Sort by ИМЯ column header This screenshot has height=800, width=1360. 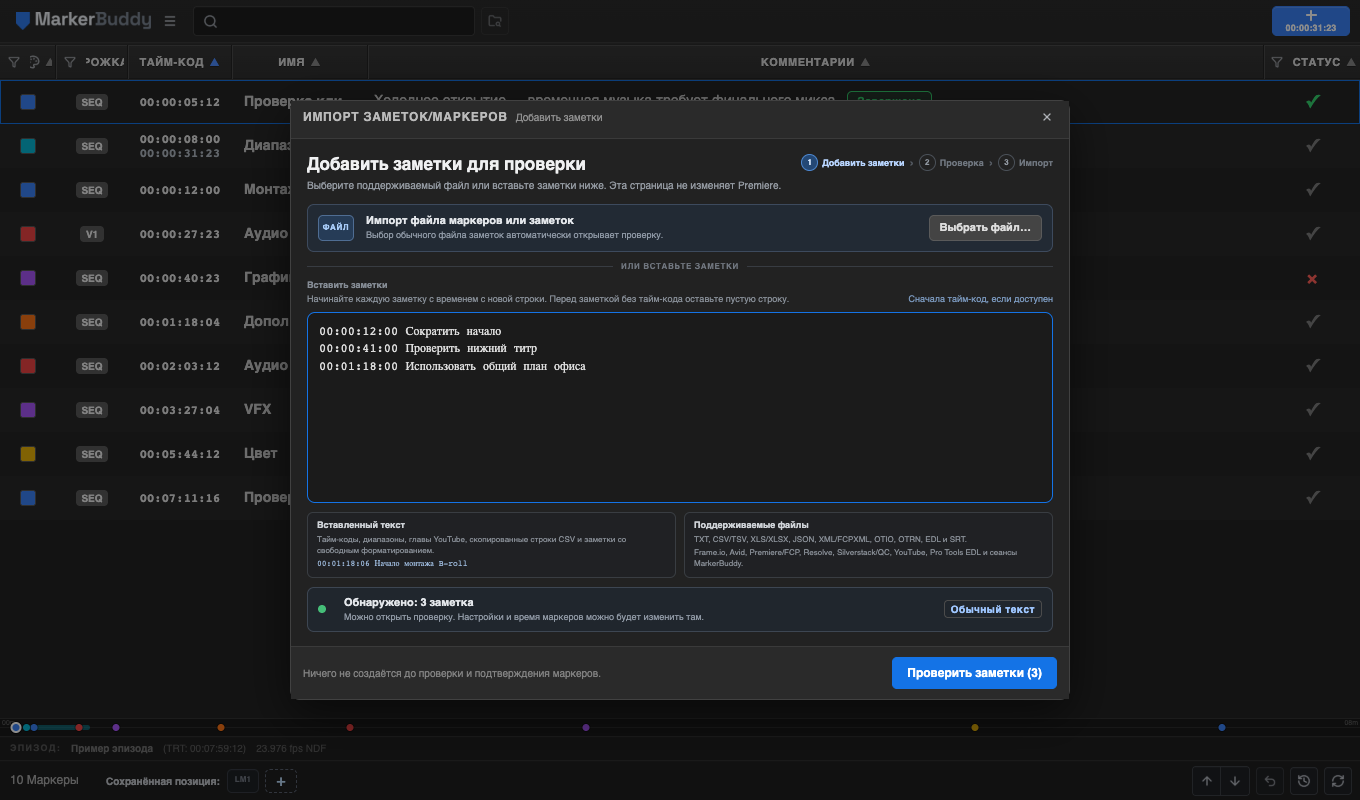(299, 62)
